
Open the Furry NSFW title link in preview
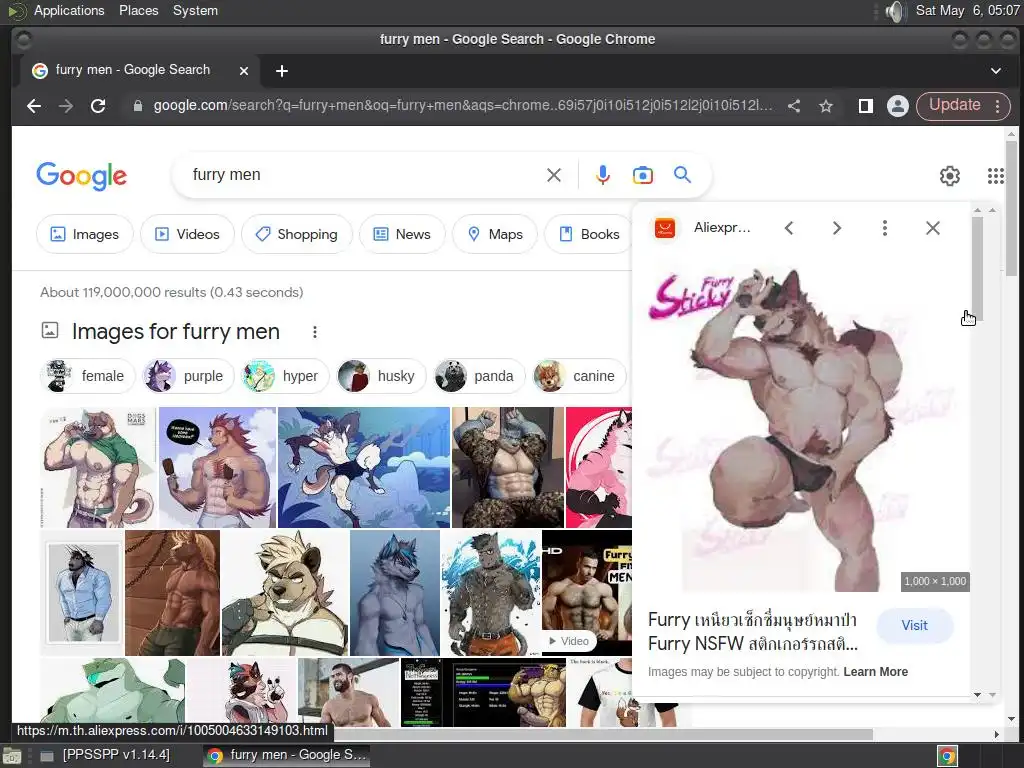753,632
